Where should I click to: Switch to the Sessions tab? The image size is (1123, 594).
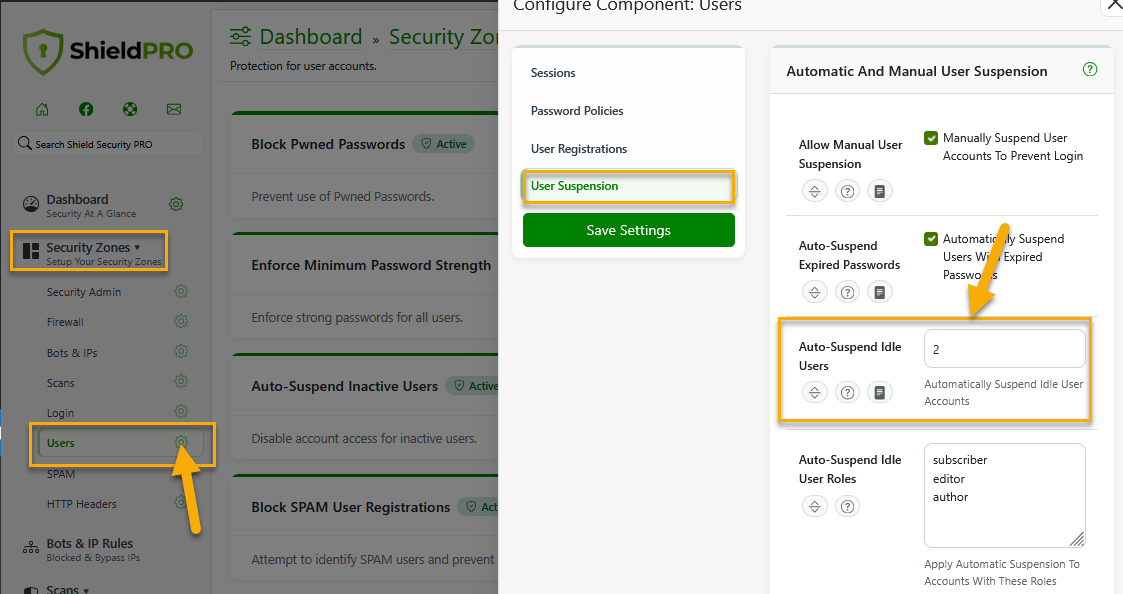click(x=553, y=73)
